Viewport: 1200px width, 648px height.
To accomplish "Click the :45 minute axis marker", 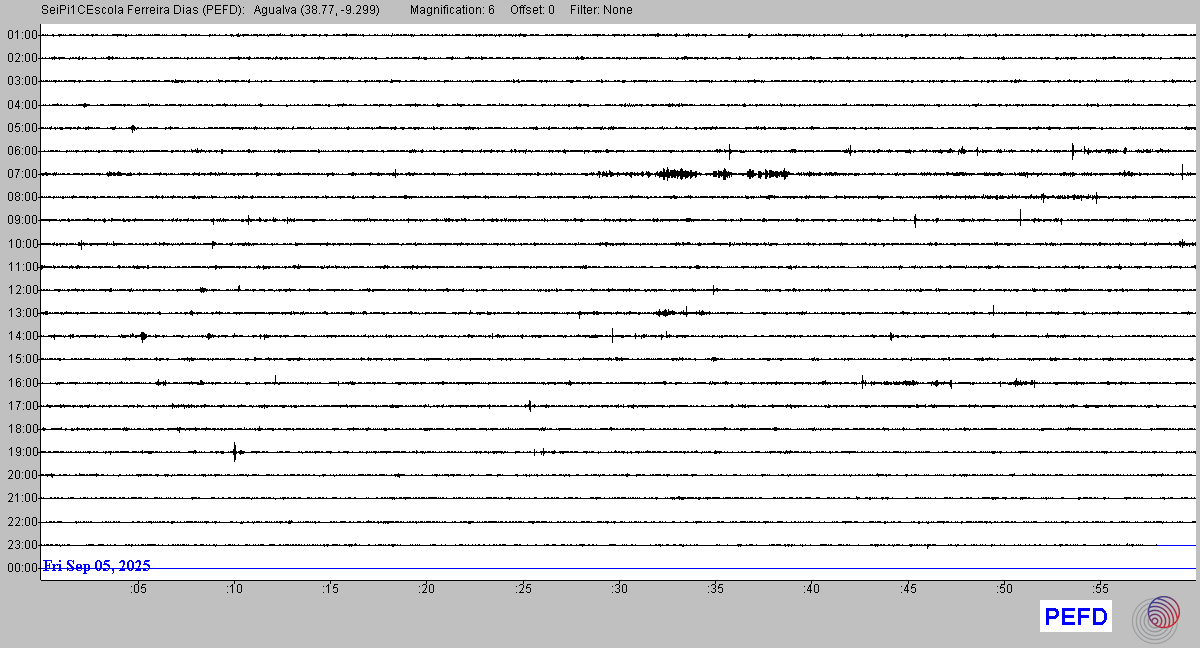I will 907,589.
